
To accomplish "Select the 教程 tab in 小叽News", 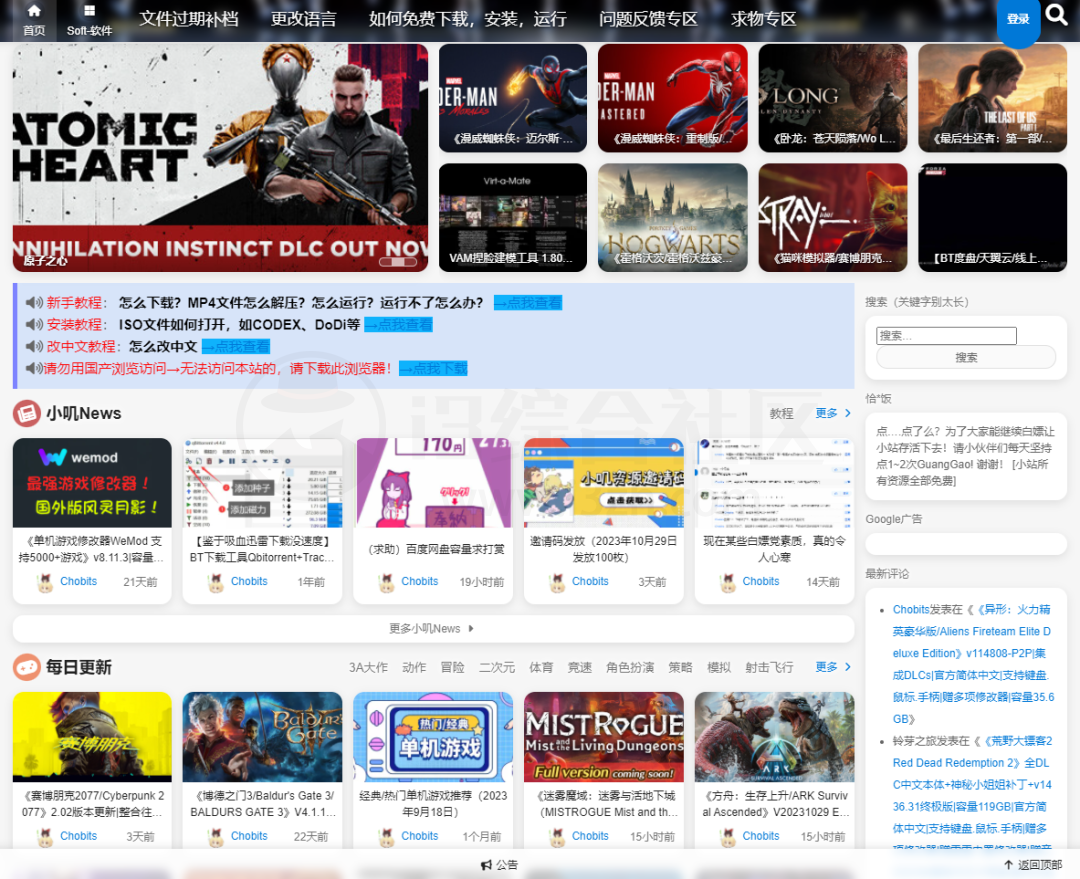I will click(x=781, y=413).
